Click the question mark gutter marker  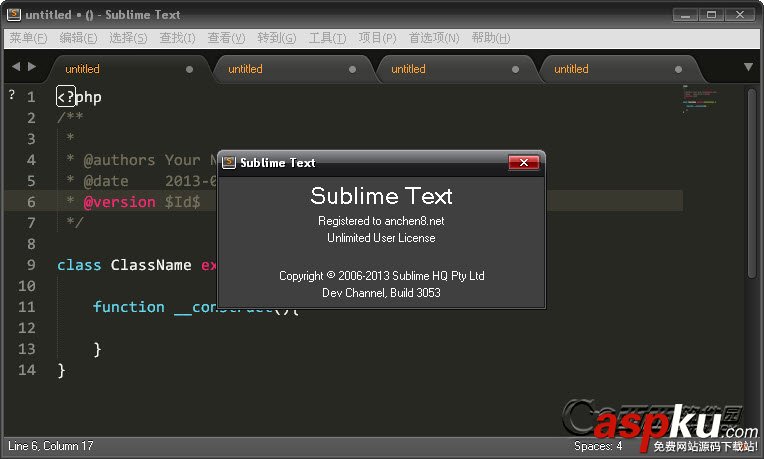click(x=12, y=95)
